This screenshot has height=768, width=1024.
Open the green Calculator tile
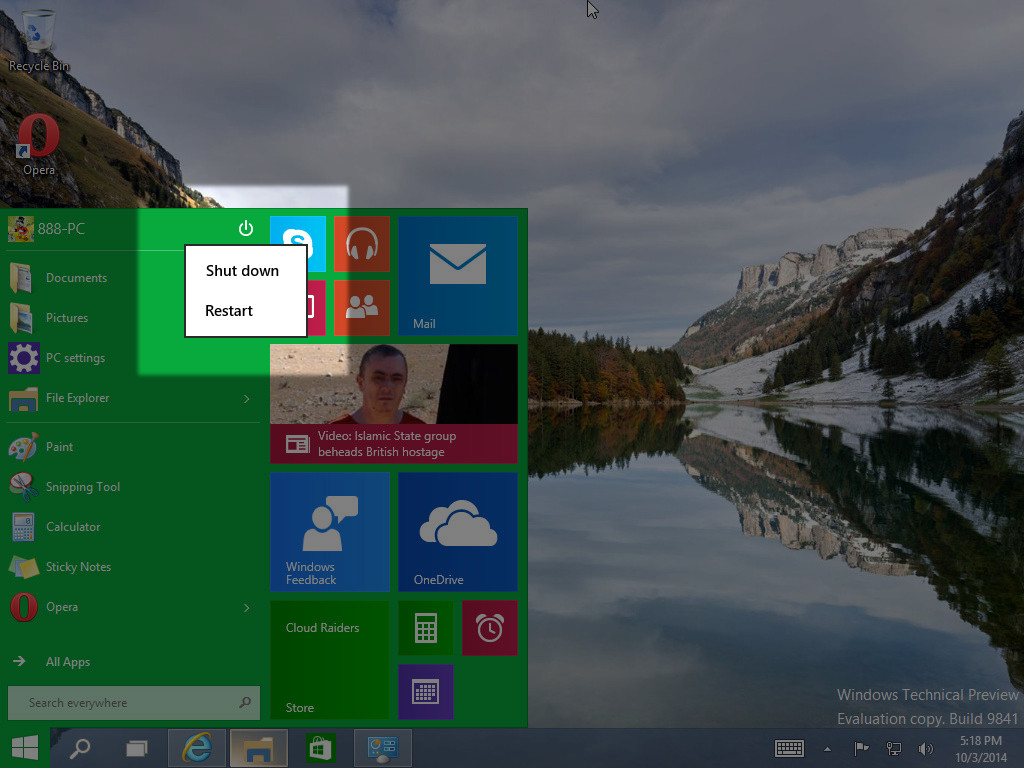click(x=426, y=628)
